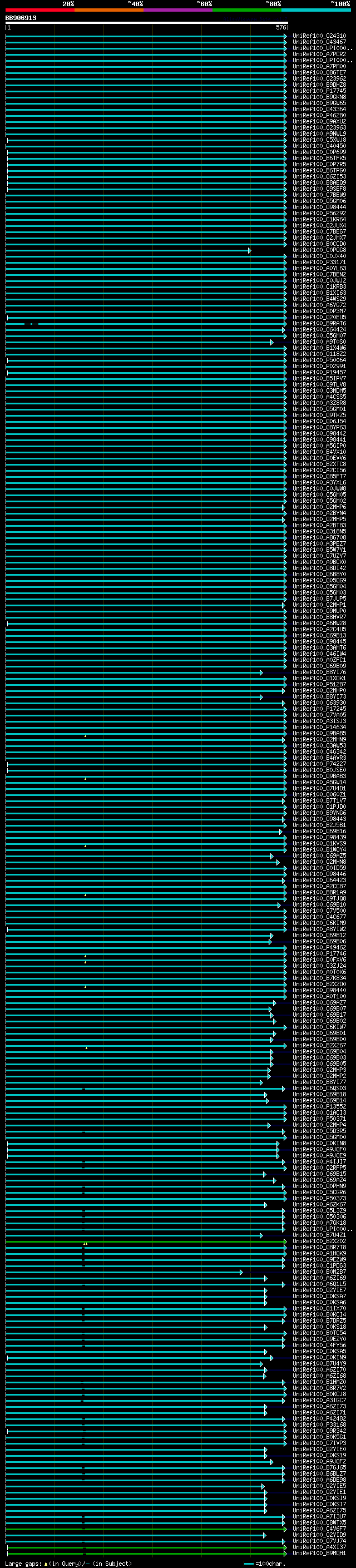356x1568 pixels.
Task: Select hit label UniRef100_C0P699
Action: point(319,152)
